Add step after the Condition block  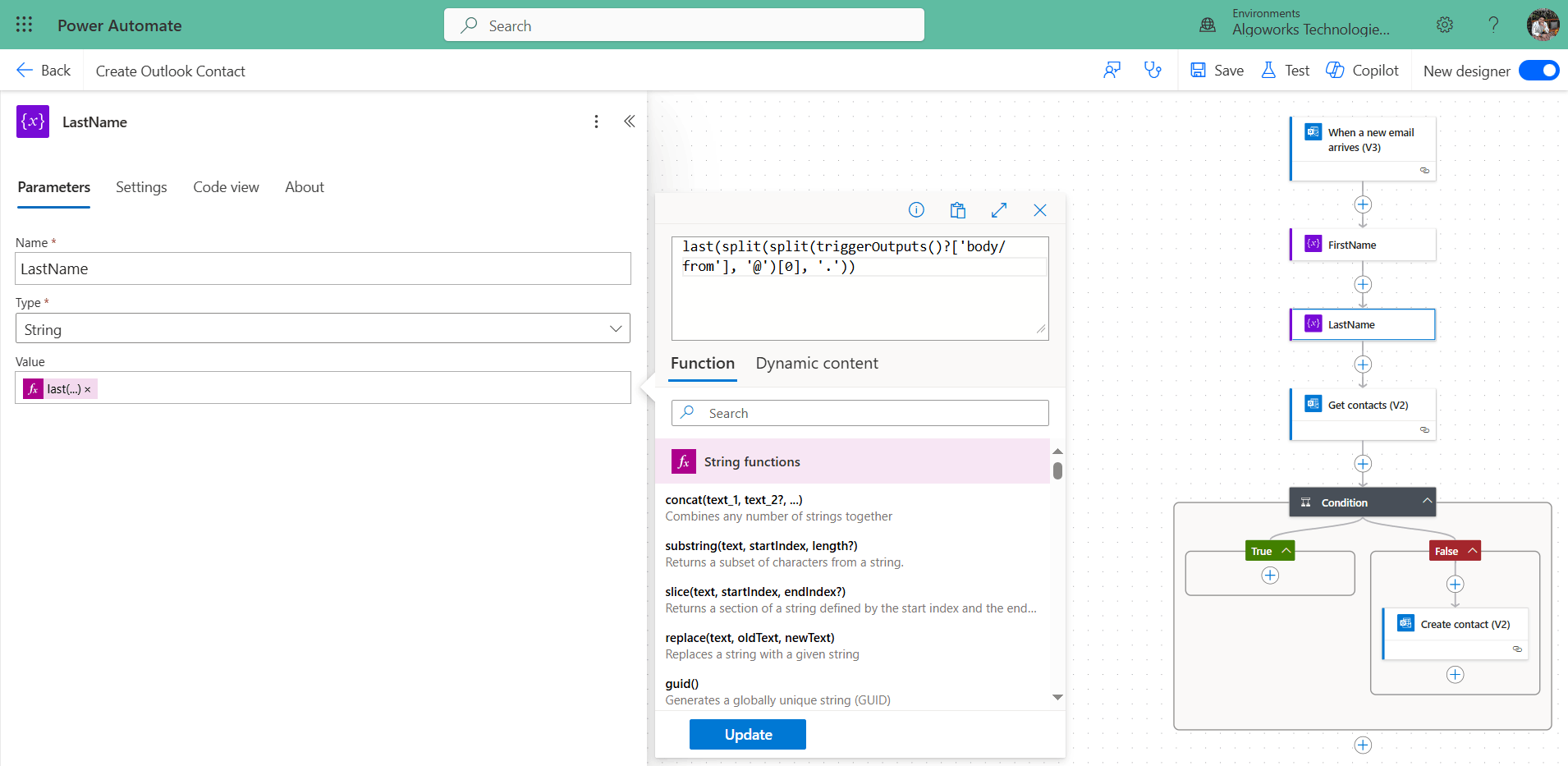1363,745
